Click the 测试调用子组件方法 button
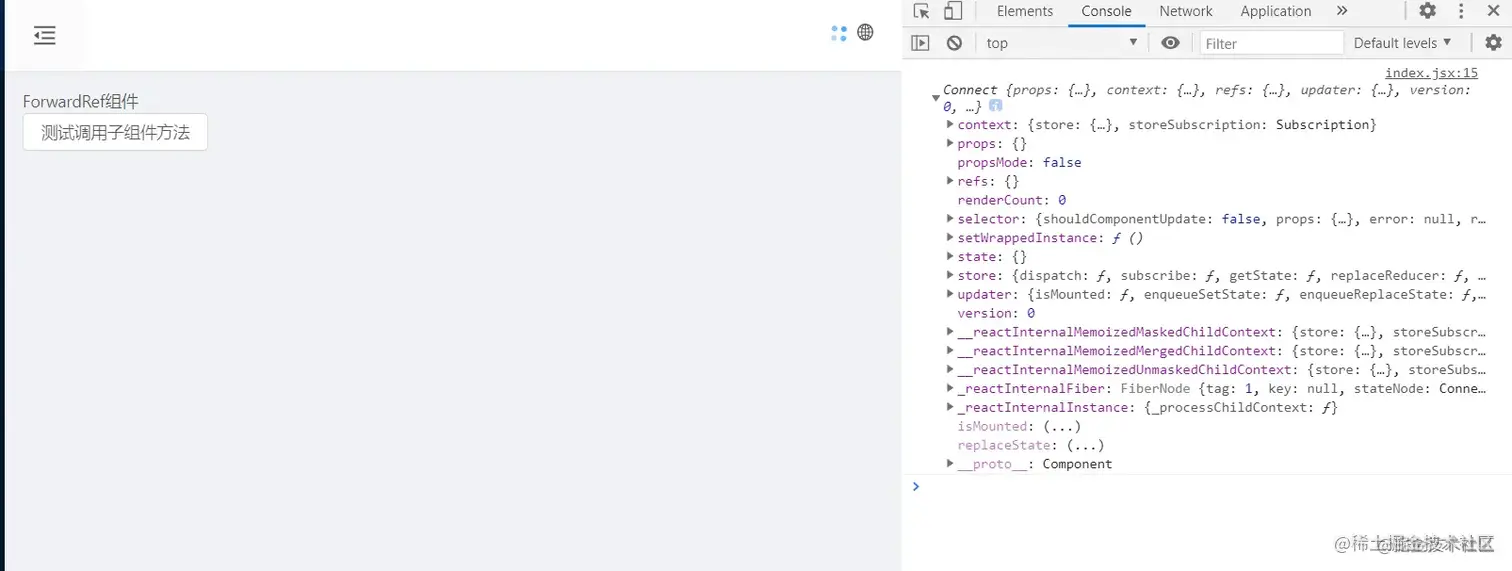The height and width of the screenshot is (571, 1512). tap(115, 132)
